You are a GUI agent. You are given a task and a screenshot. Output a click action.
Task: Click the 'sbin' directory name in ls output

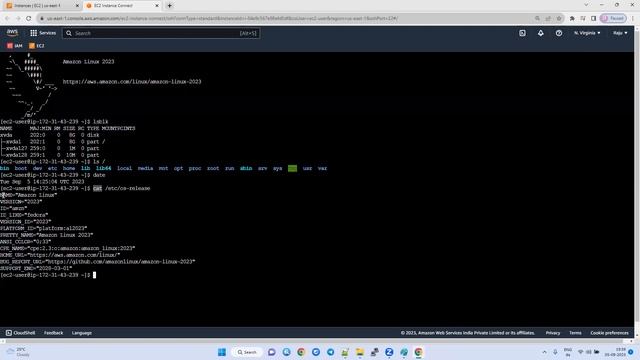(x=246, y=168)
